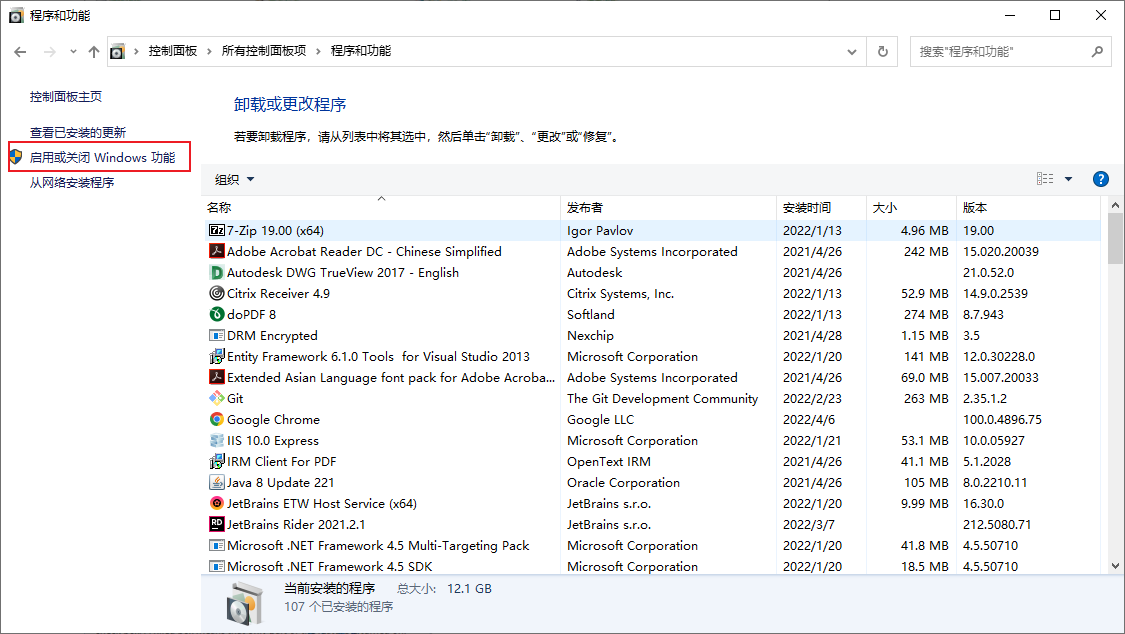Open 查看已安装的更新 link
This screenshot has width=1125, height=634.
pyautogui.click(x=77, y=133)
